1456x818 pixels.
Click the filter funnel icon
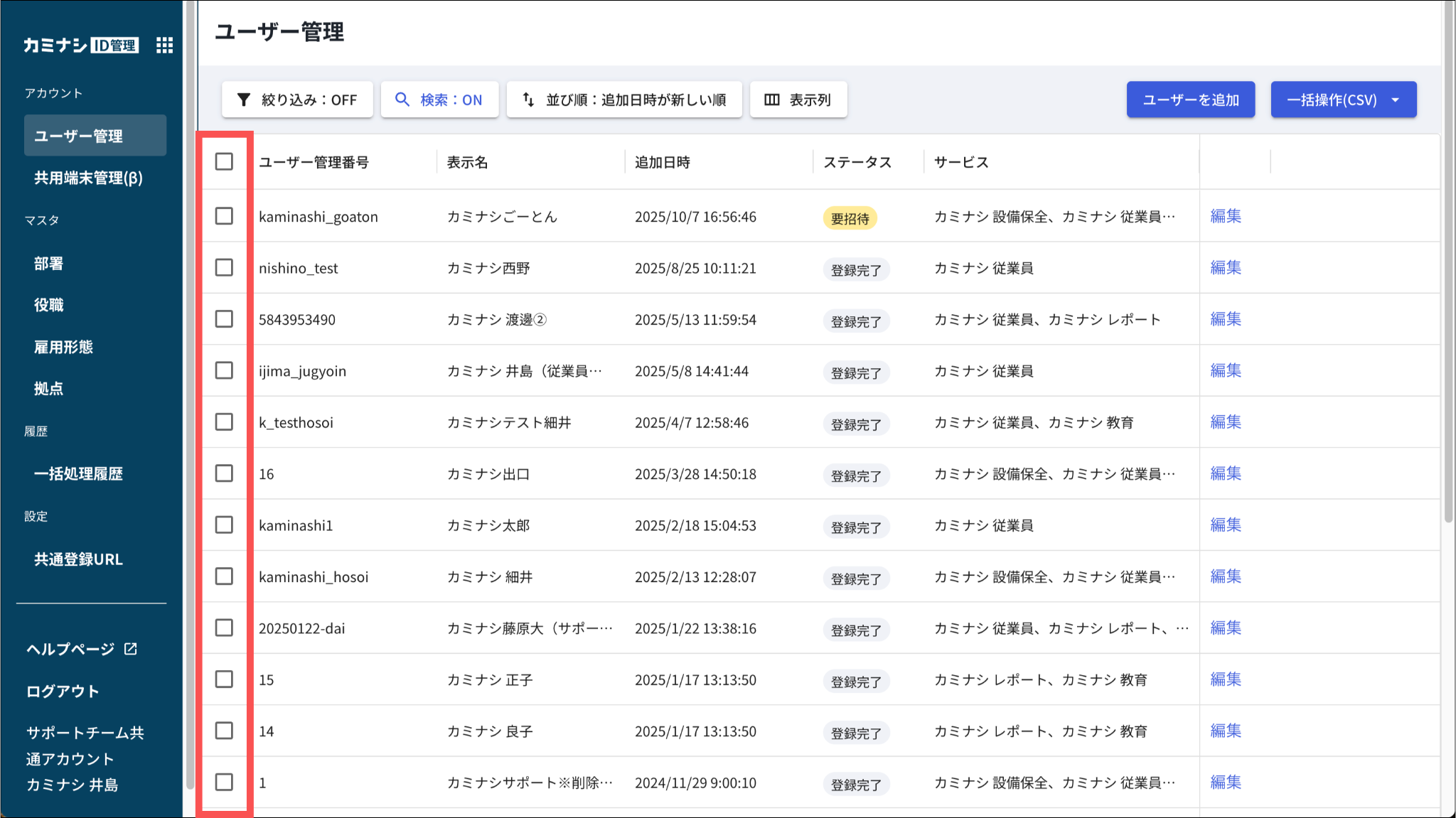[x=244, y=99]
